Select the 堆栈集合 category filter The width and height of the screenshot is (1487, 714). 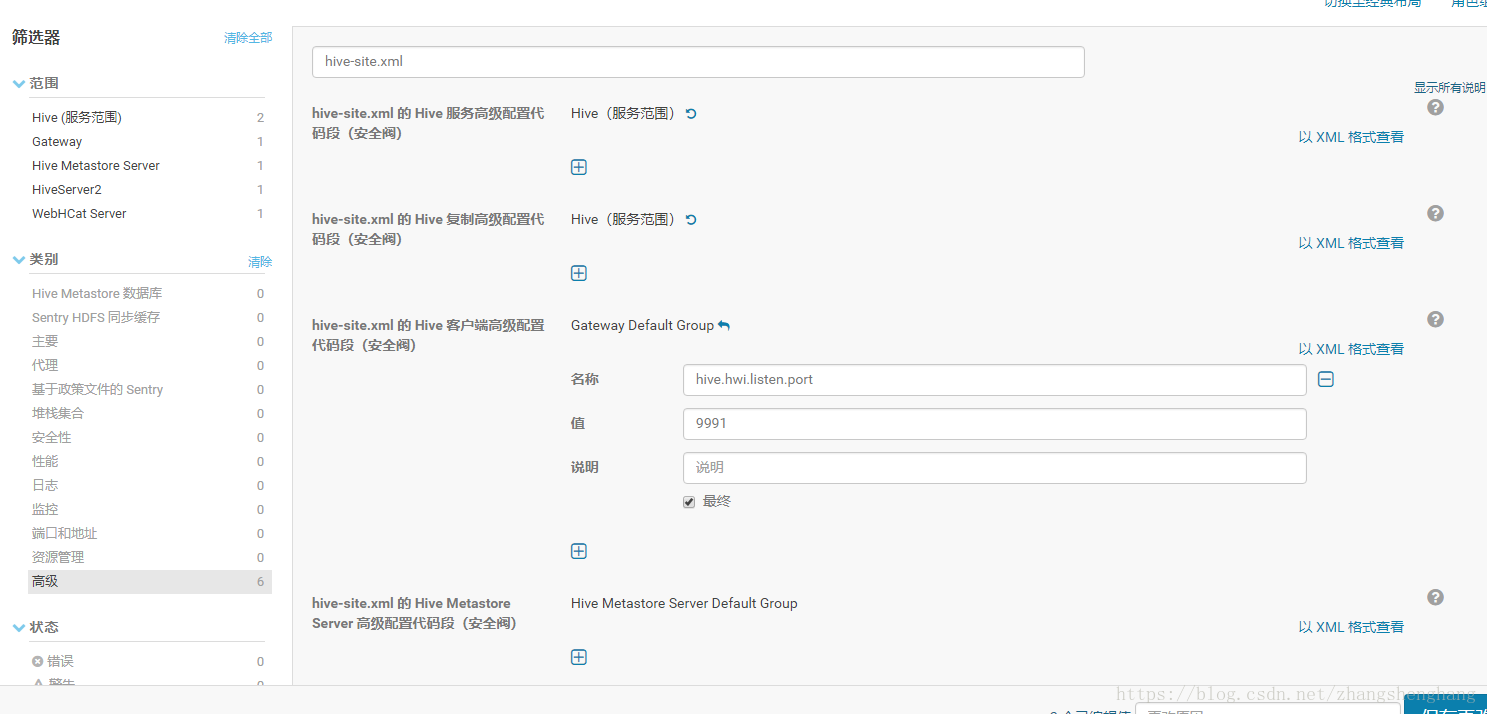click(x=150, y=413)
